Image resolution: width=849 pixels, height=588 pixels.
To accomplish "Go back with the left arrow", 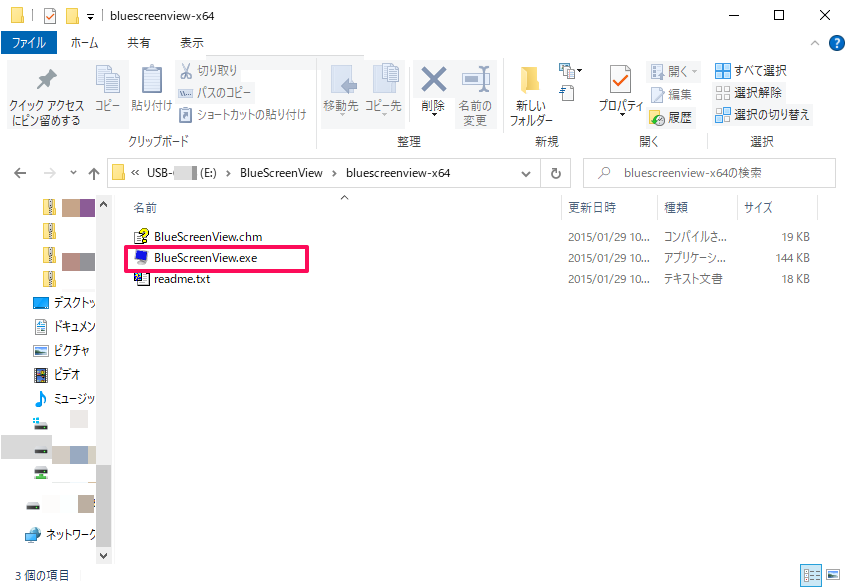I will tap(20, 173).
